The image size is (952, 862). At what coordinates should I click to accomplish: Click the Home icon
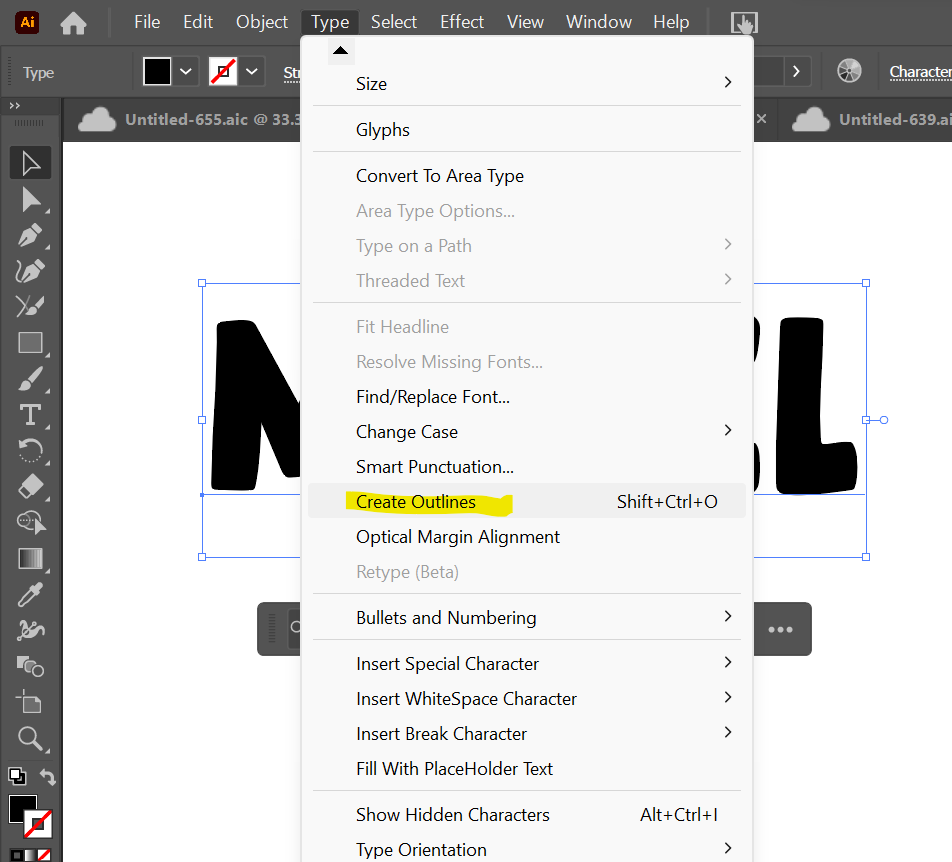(74, 22)
